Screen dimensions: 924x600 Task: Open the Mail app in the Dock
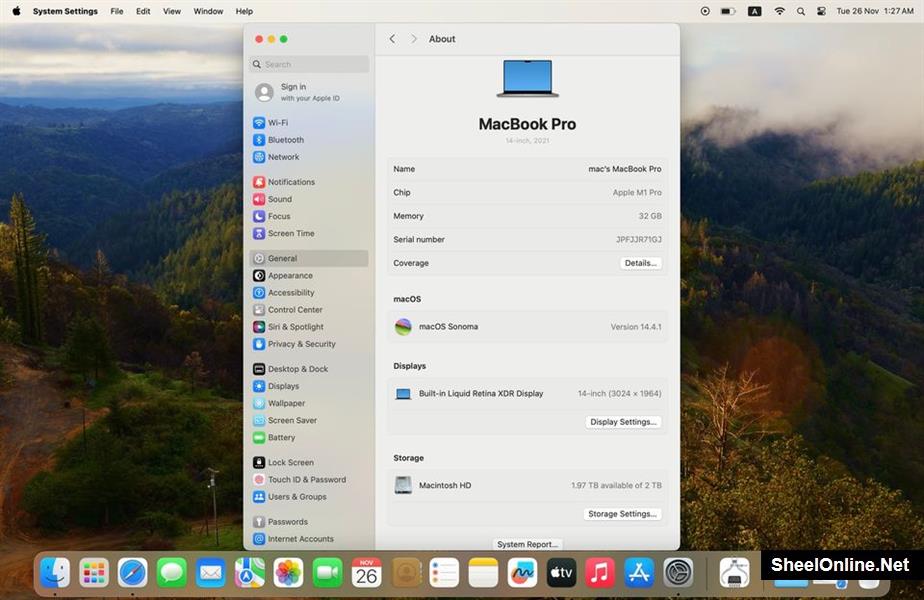pyautogui.click(x=211, y=573)
